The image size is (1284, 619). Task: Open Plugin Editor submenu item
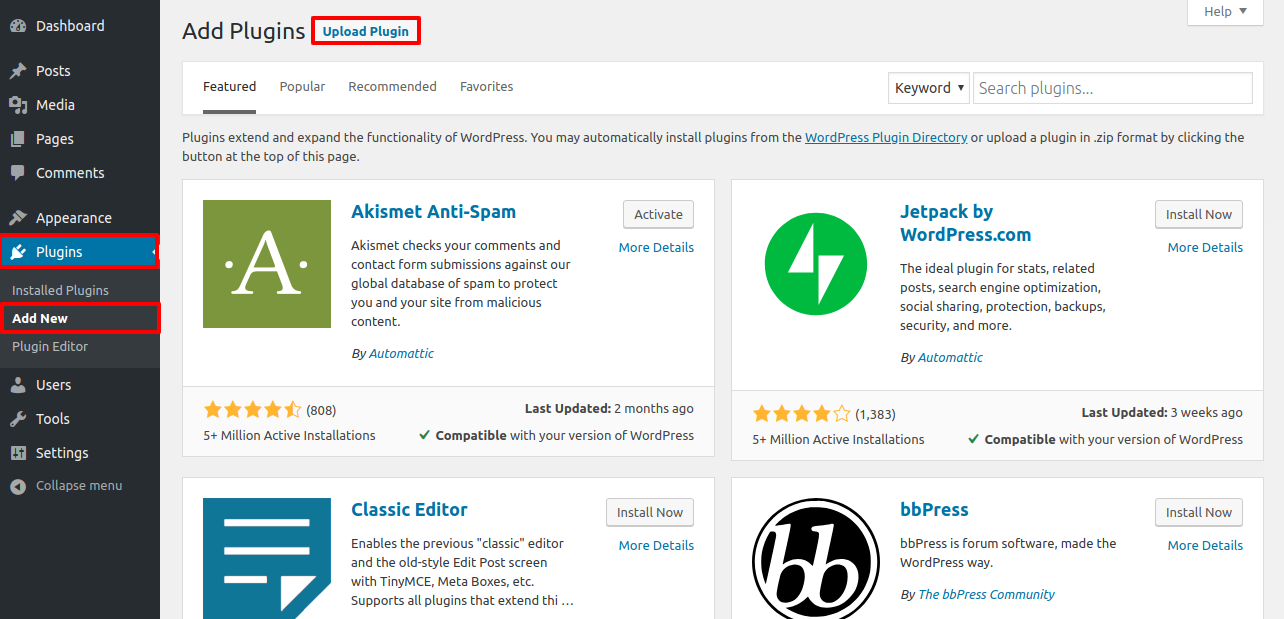[50, 346]
